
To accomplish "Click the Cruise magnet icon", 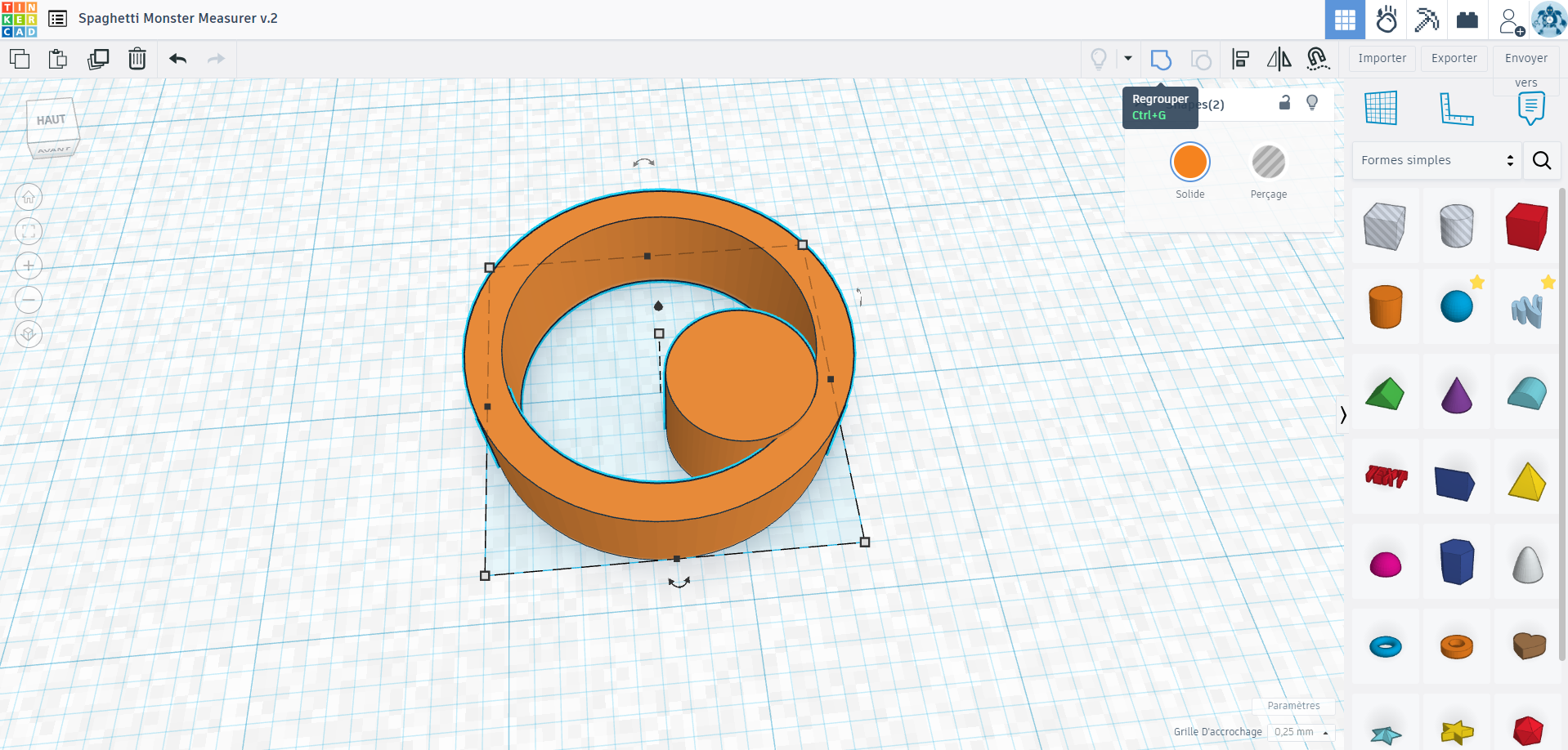I will click(x=1317, y=59).
